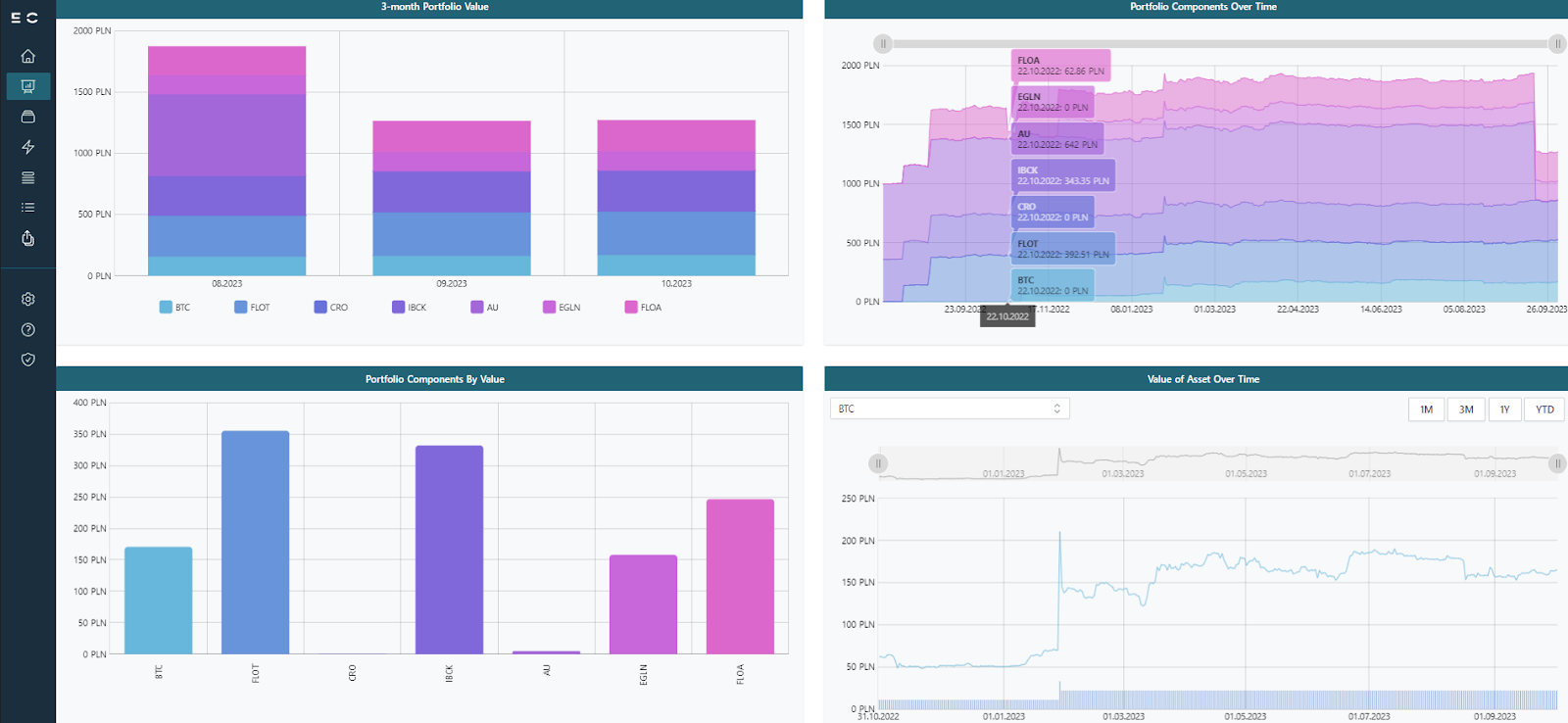Image resolution: width=1568 pixels, height=723 pixels.
Task: Open settings gear in sidebar
Action: (x=28, y=299)
